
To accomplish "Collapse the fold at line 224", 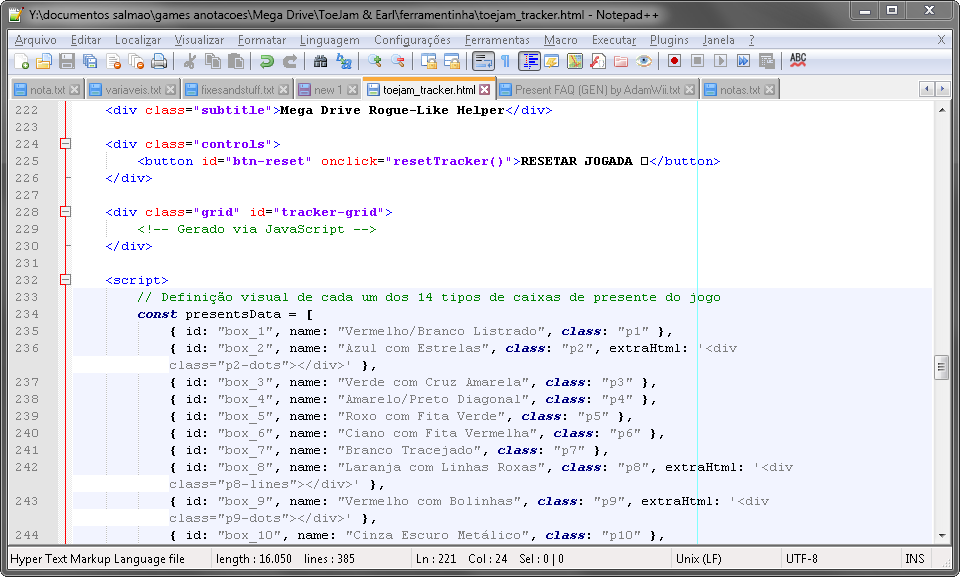I will pyautogui.click(x=66, y=144).
